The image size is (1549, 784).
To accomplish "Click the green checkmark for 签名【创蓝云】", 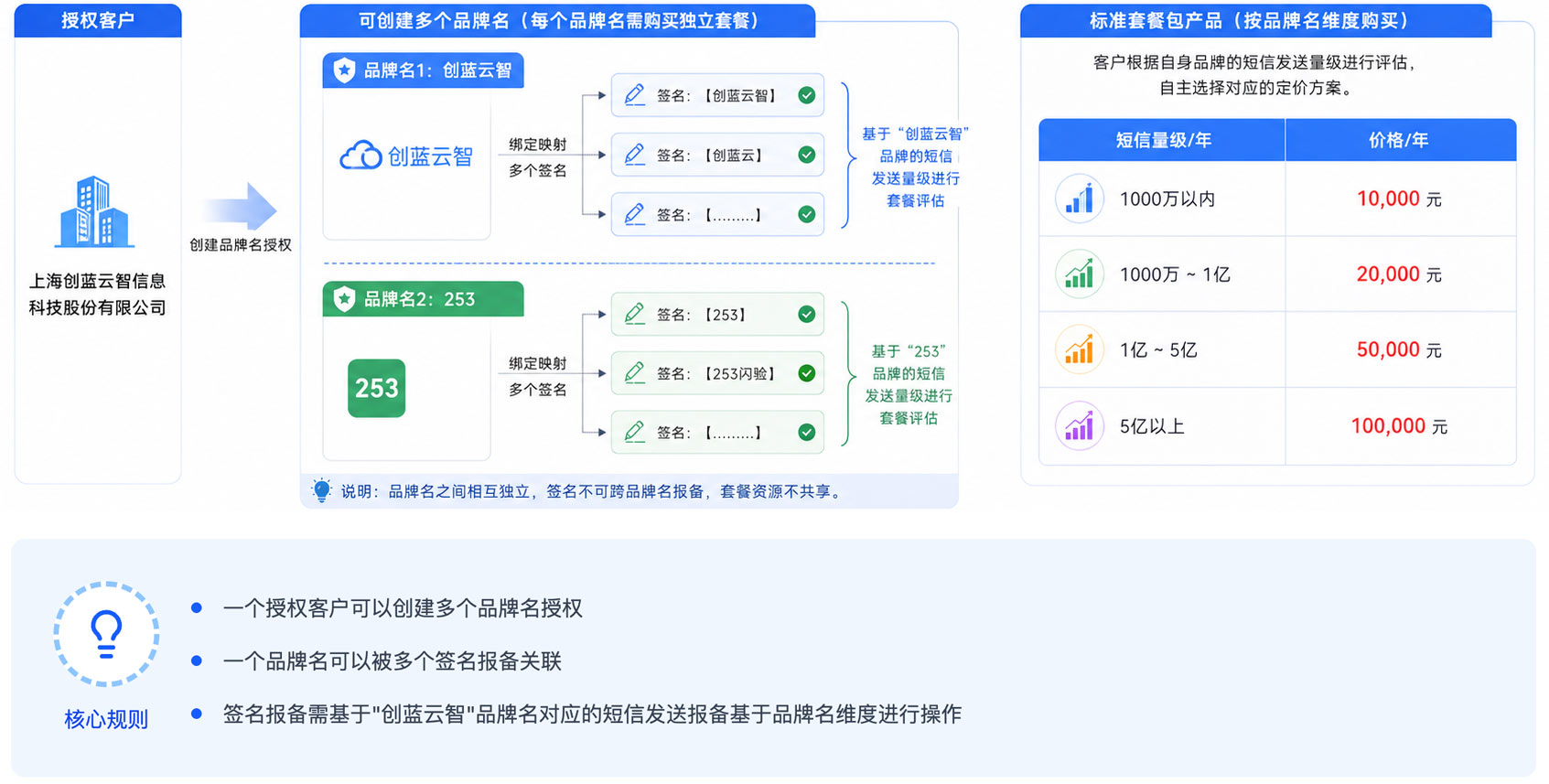I will point(806,156).
